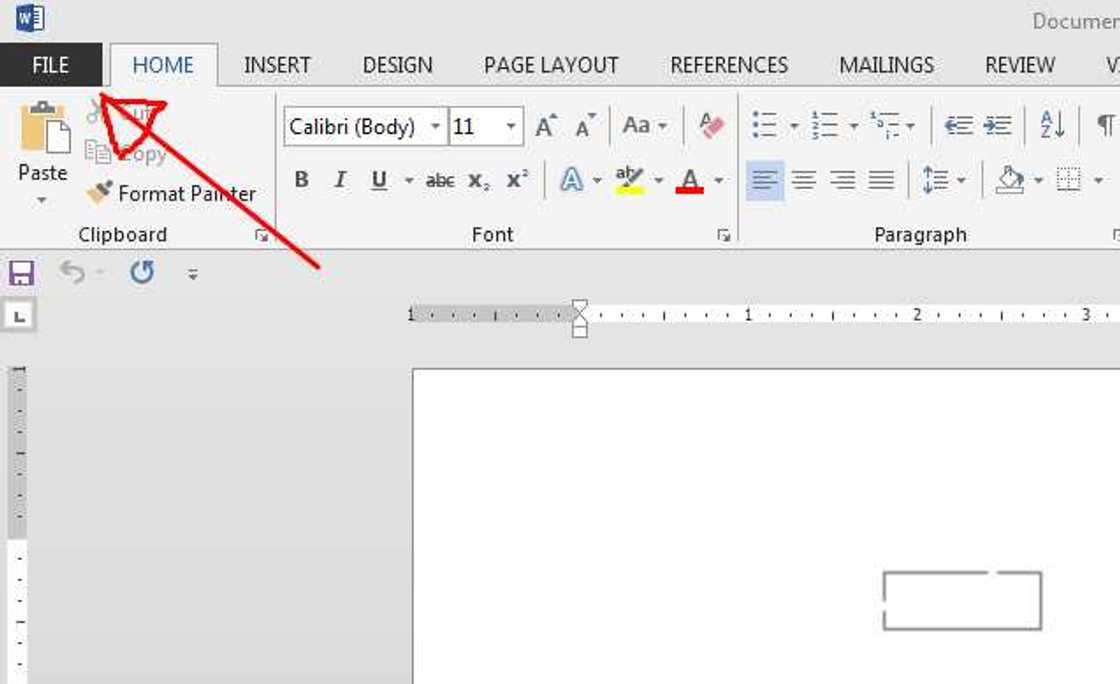The height and width of the screenshot is (684, 1120).
Task: Toggle Bold formatting
Action: point(301,180)
